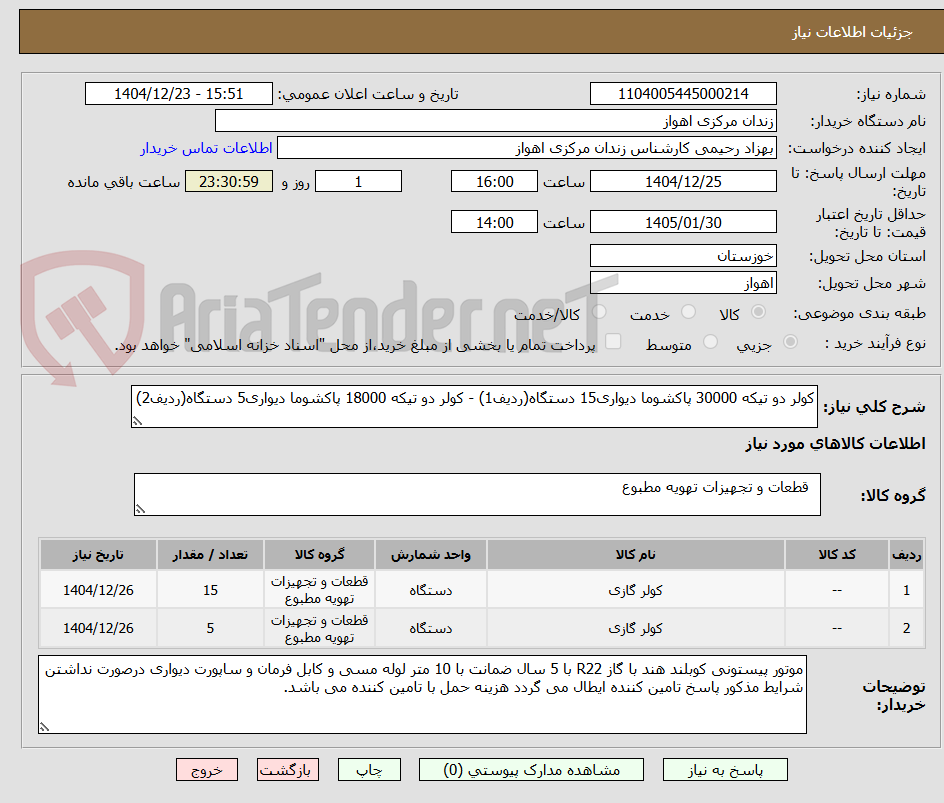Toggle the اسناد خزانه اسلامی payment checkbox
The image size is (944, 803).
(613, 341)
